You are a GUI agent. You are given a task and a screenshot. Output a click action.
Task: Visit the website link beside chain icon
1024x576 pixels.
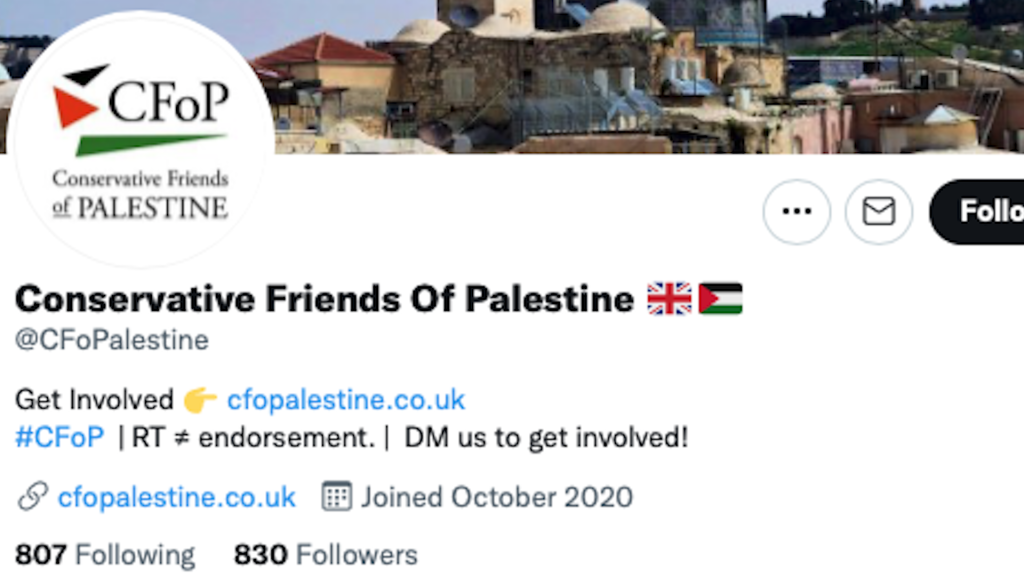(x=177, y=497)
